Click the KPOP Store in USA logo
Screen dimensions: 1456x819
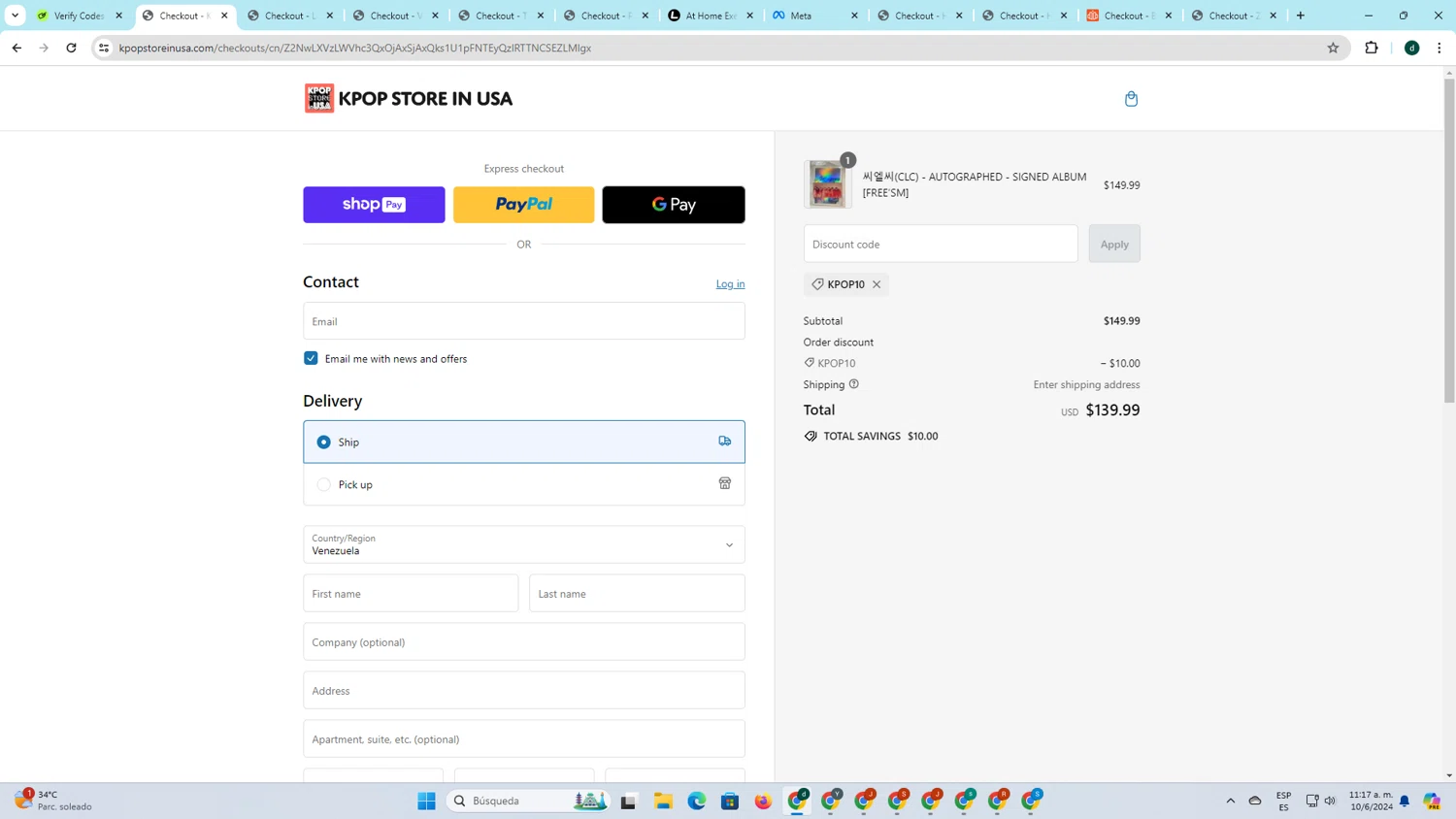pyautogui.click(x=409, y=98)
